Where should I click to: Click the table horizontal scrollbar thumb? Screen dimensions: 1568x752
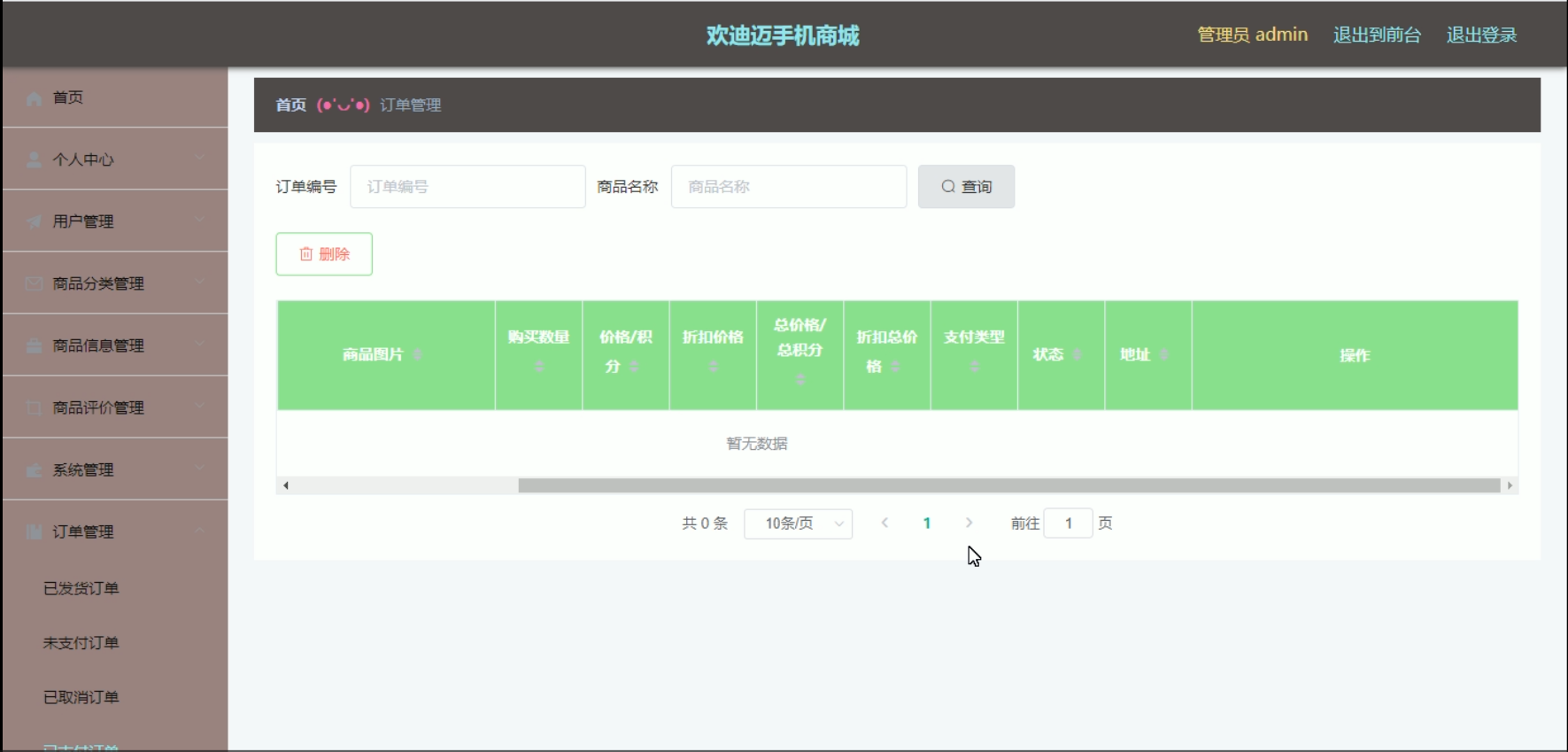click(1009, 485)
